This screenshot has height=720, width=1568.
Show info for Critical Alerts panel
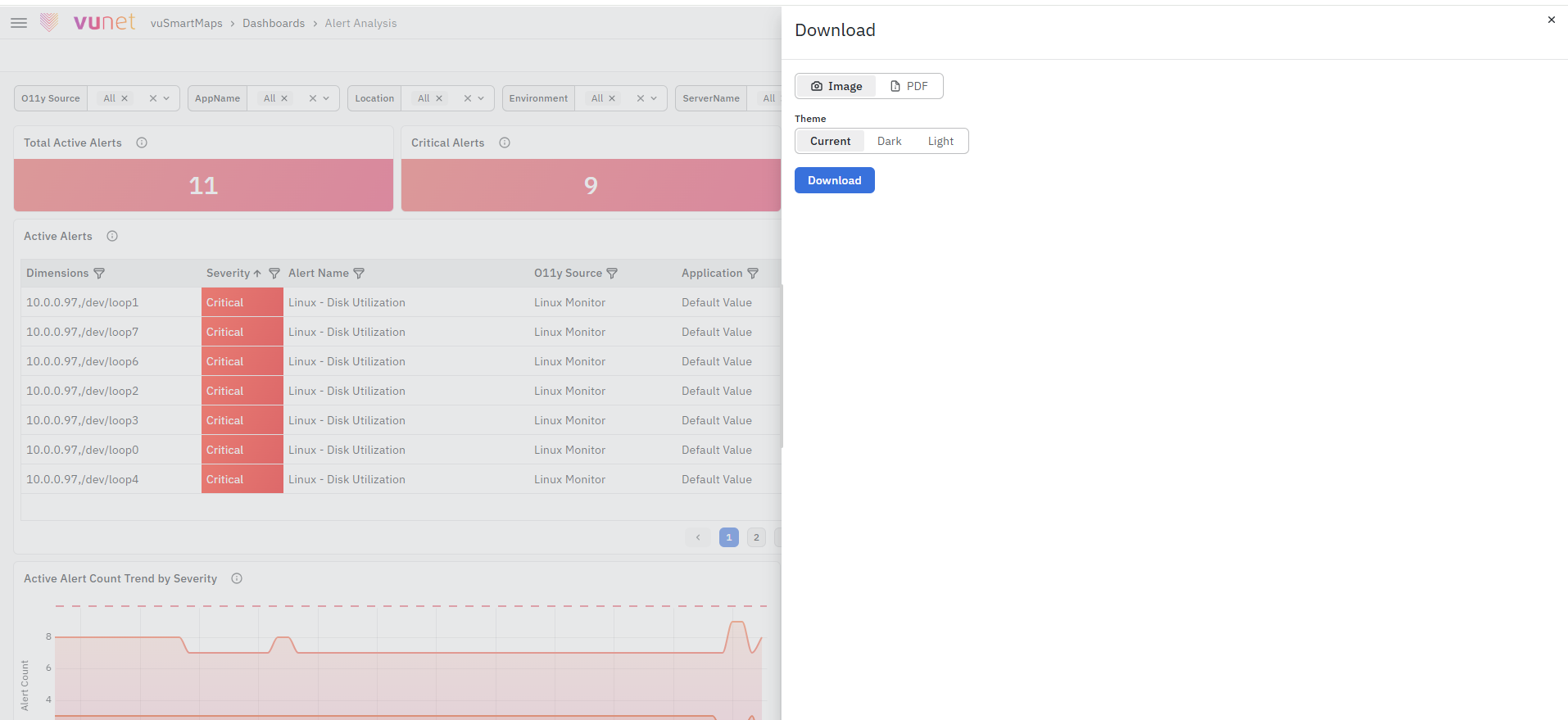click(x=505, y=143)
